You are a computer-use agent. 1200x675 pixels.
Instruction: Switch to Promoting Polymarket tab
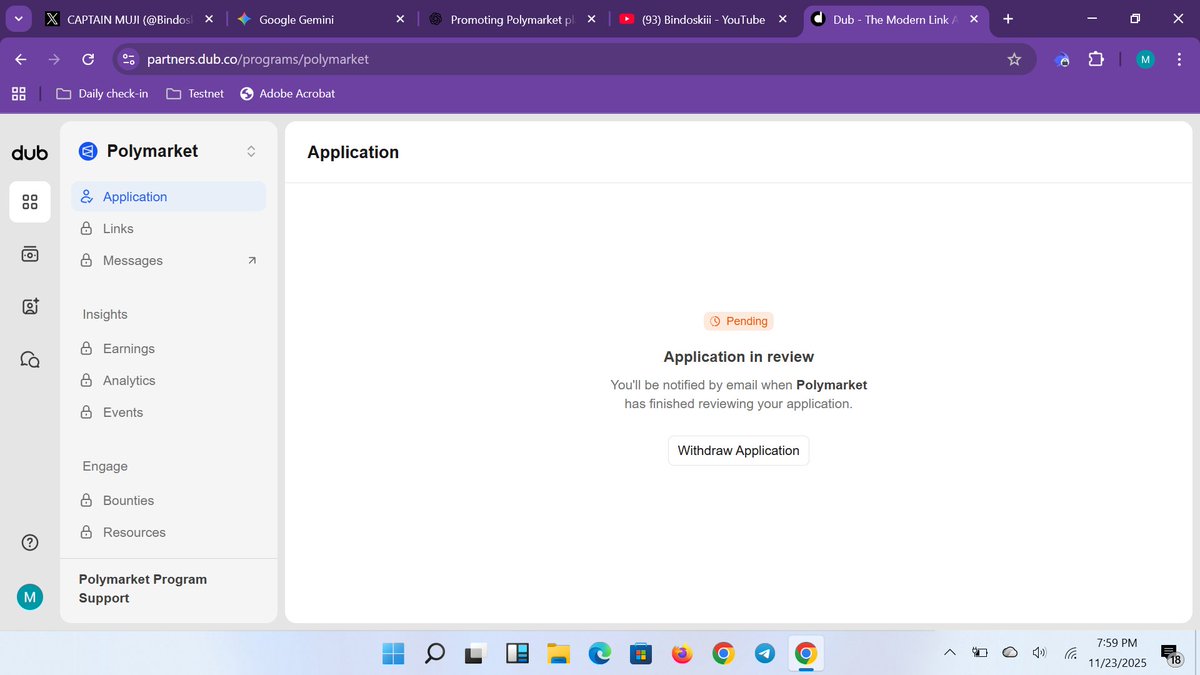[x=512, y=19]
